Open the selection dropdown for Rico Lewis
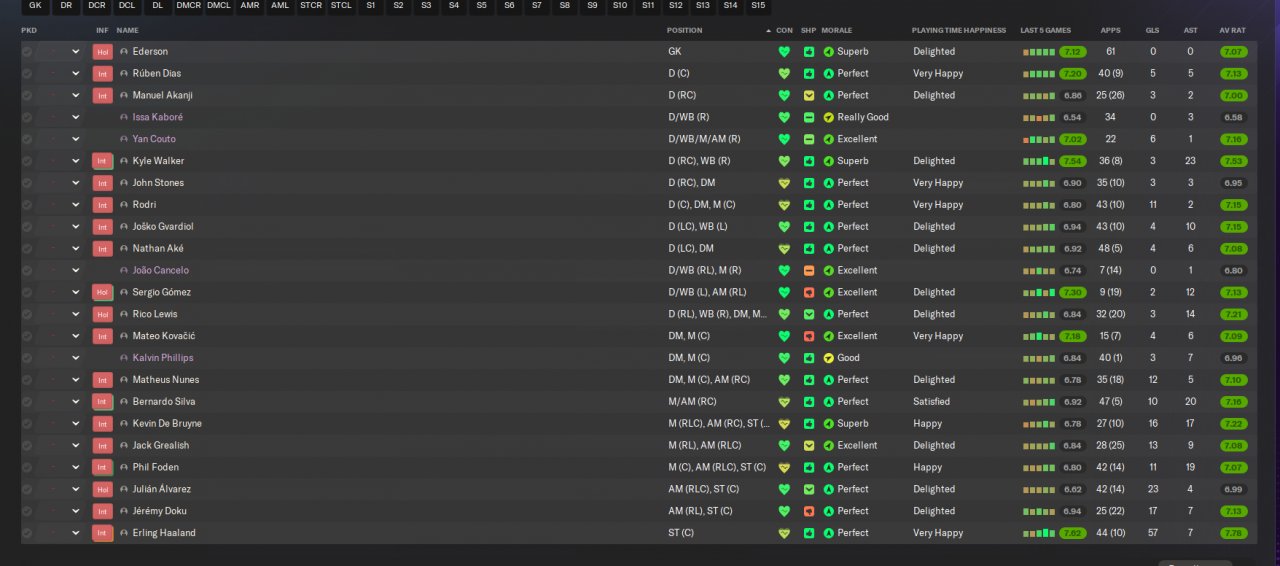1280x566 pixels. click(x=75, y=314)
